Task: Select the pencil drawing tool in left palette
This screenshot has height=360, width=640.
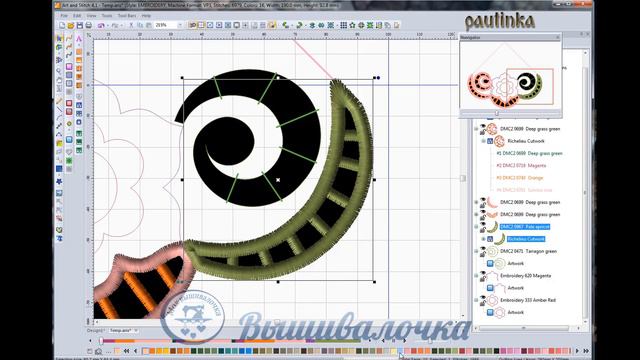Action: 59,101
